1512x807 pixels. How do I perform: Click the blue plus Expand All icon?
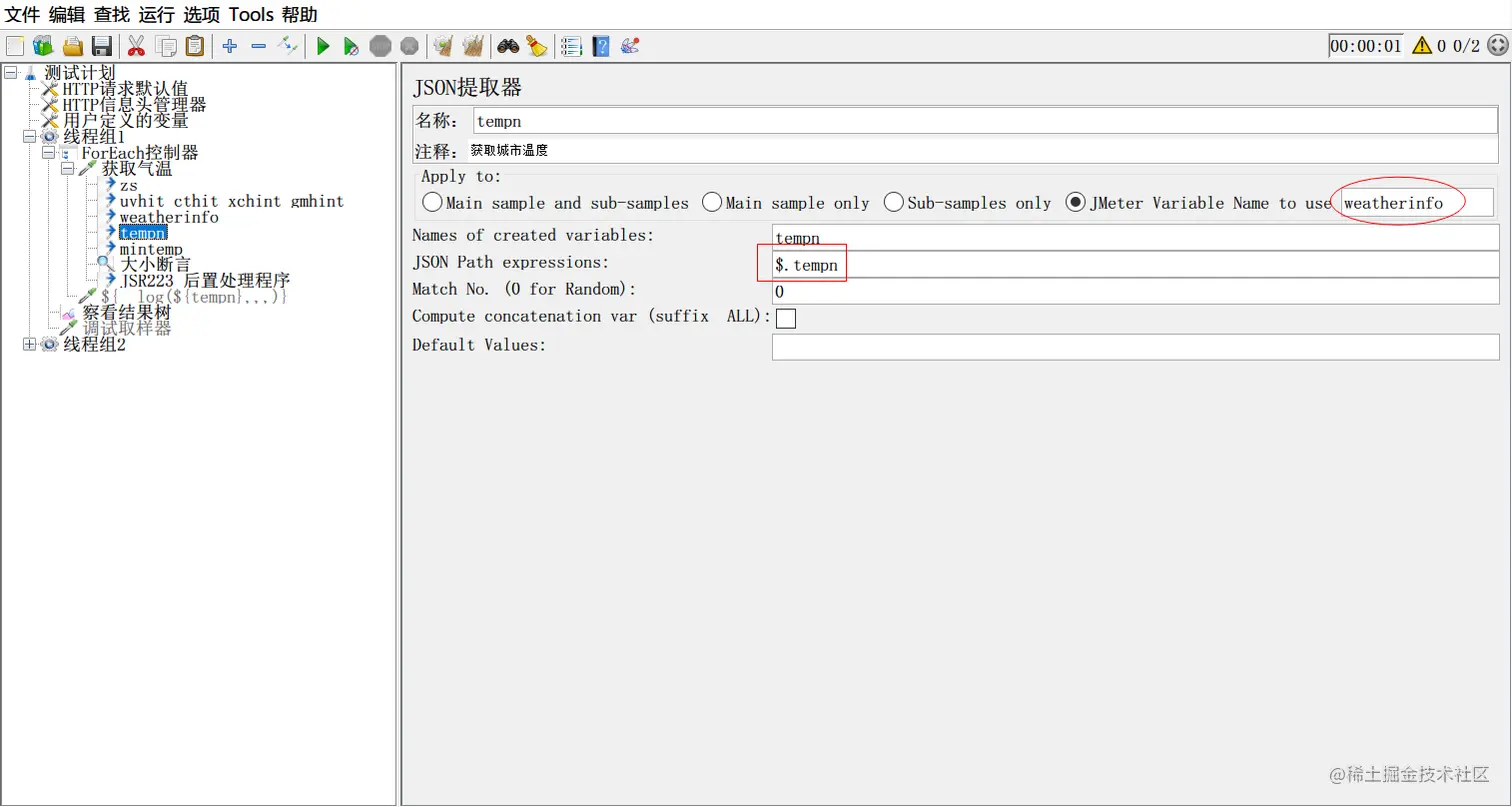[x=230, y=46]
